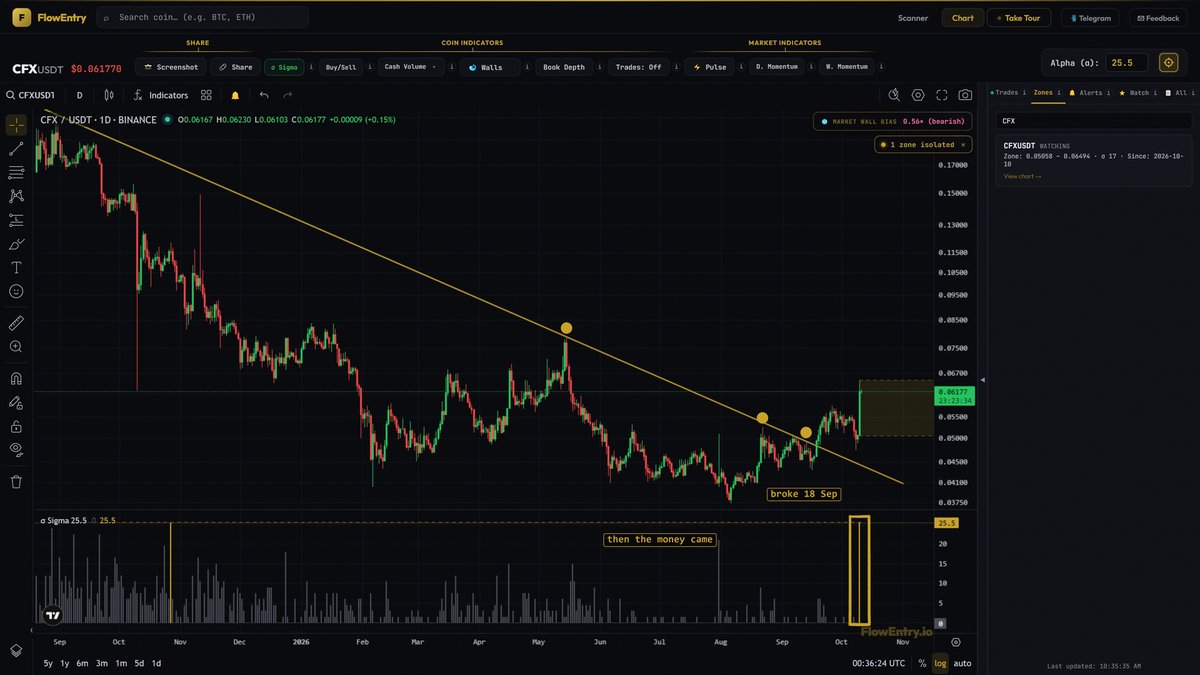
Task: Toggle hide all drawings eye icon
Action: (16, 450)
